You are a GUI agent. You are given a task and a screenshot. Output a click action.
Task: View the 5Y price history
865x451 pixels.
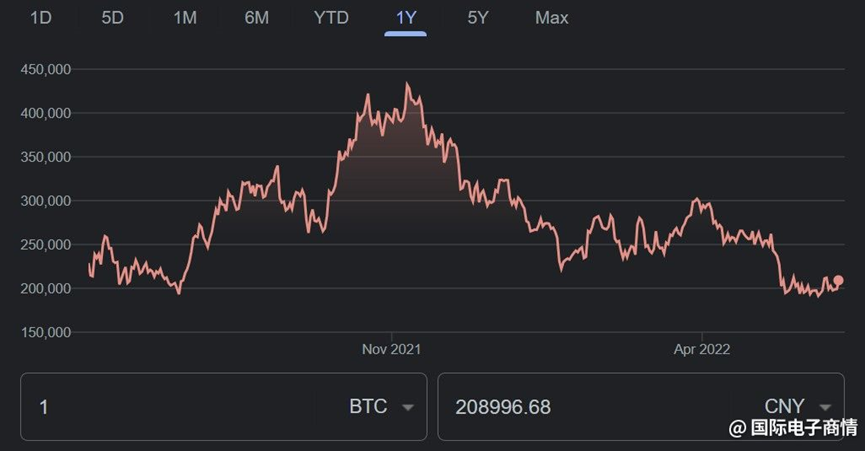(x=478, y=18)
